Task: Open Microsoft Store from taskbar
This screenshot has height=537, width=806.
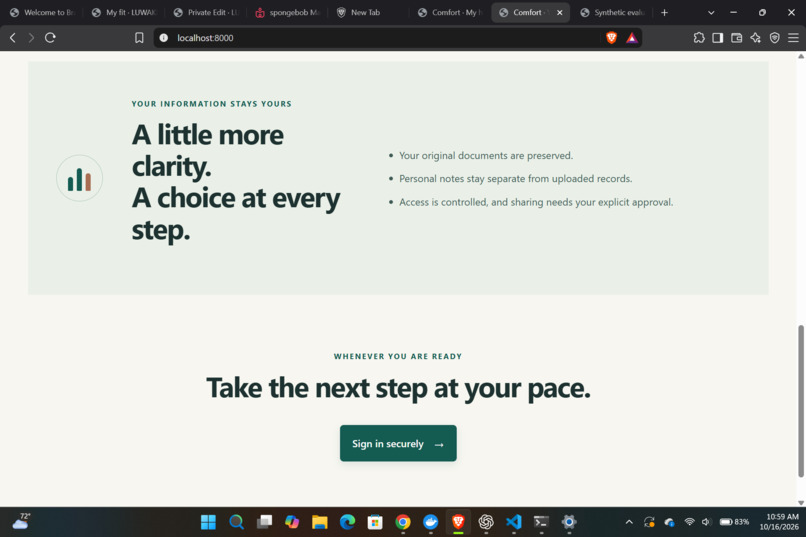Action: coord(375,522)
